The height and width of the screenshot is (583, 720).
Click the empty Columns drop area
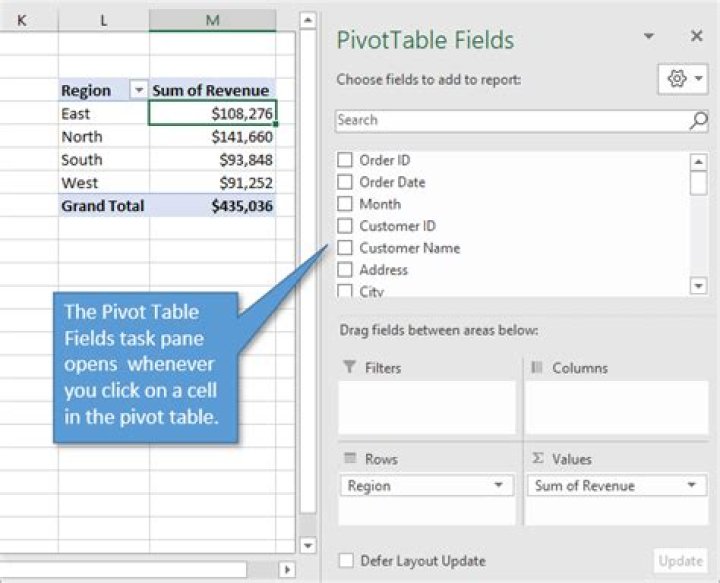click(617, 407)
